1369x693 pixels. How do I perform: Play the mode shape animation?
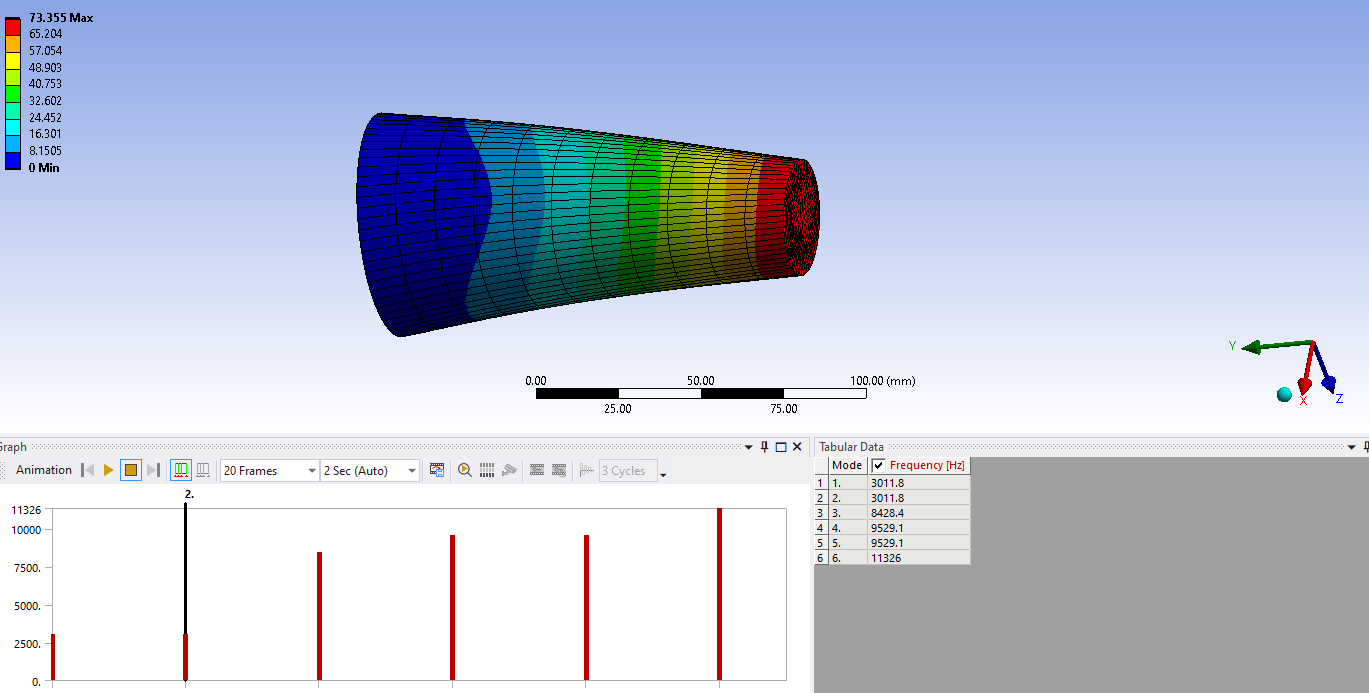(107, 470)
